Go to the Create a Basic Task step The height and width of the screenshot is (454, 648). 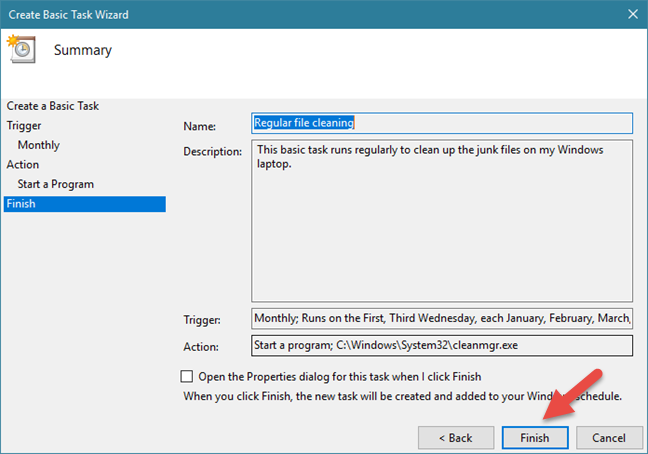tap(52, 106)
